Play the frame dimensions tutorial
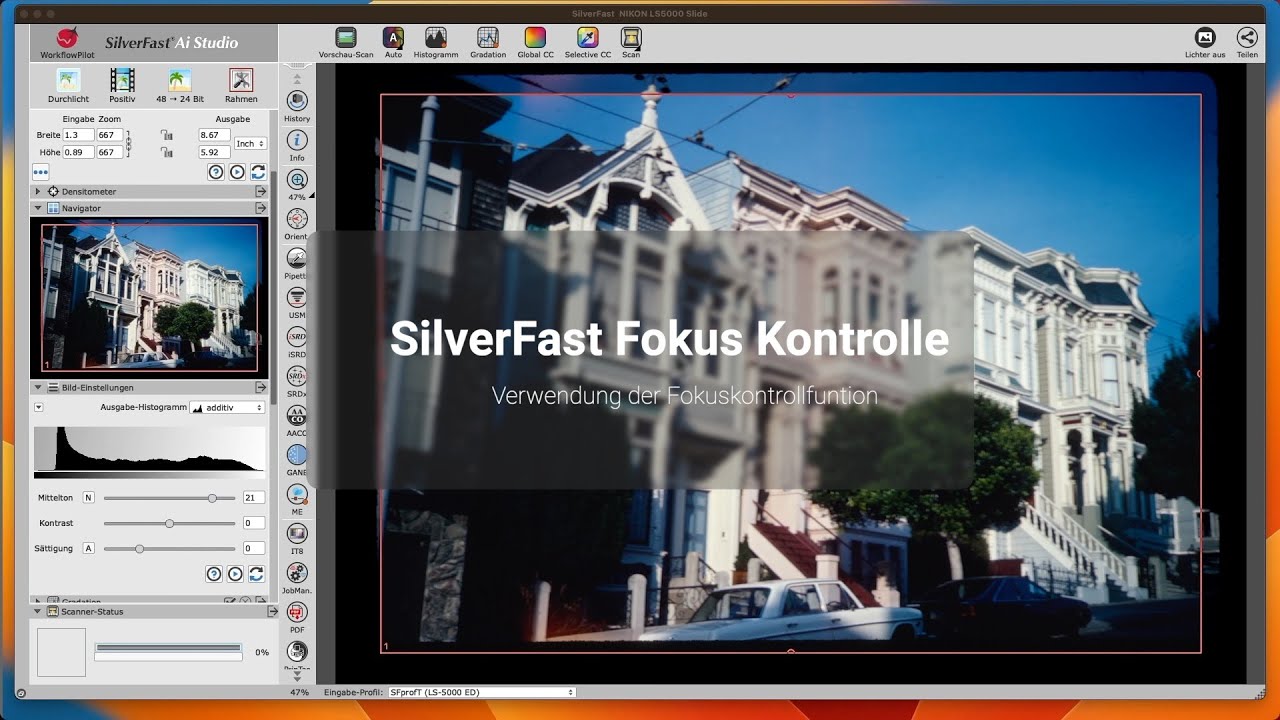 click(x=237, y=172)
